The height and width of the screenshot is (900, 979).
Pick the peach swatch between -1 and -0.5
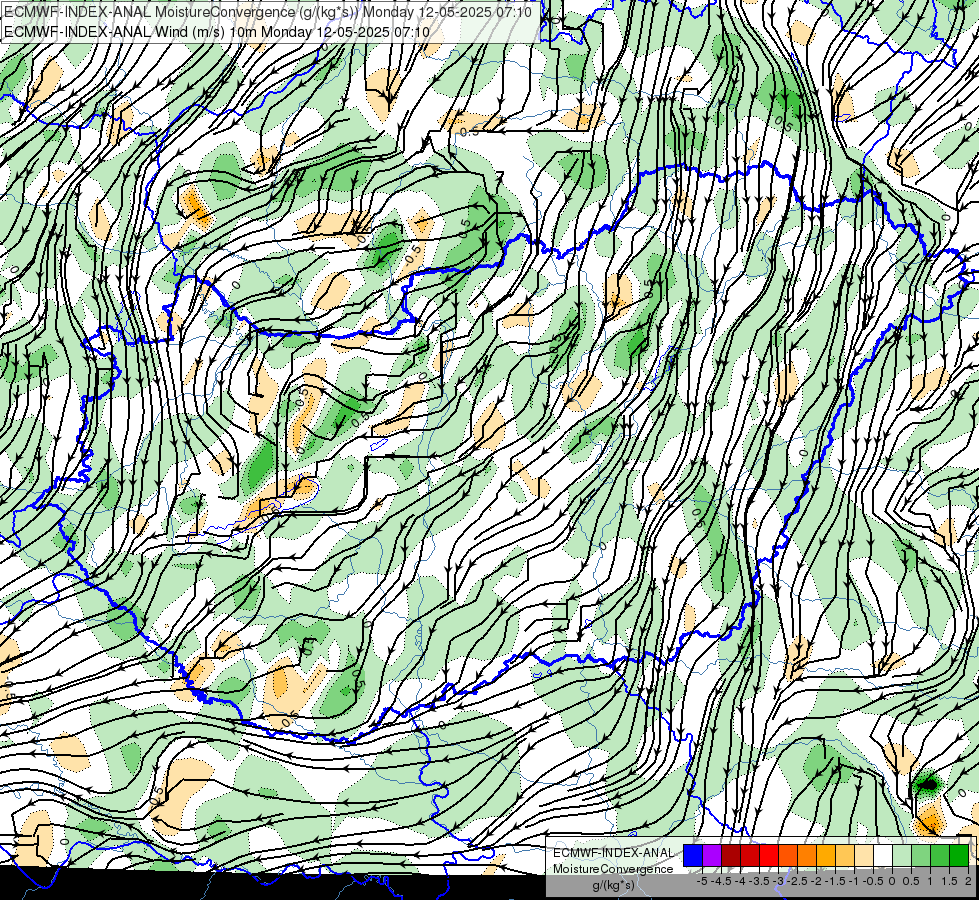click(864, 855)
